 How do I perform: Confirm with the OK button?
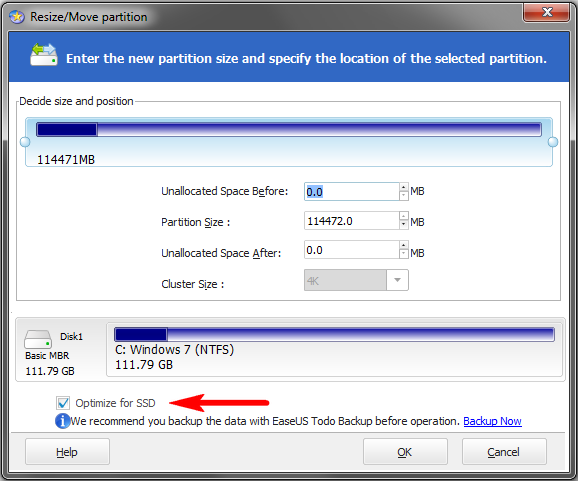coord(405,452)
